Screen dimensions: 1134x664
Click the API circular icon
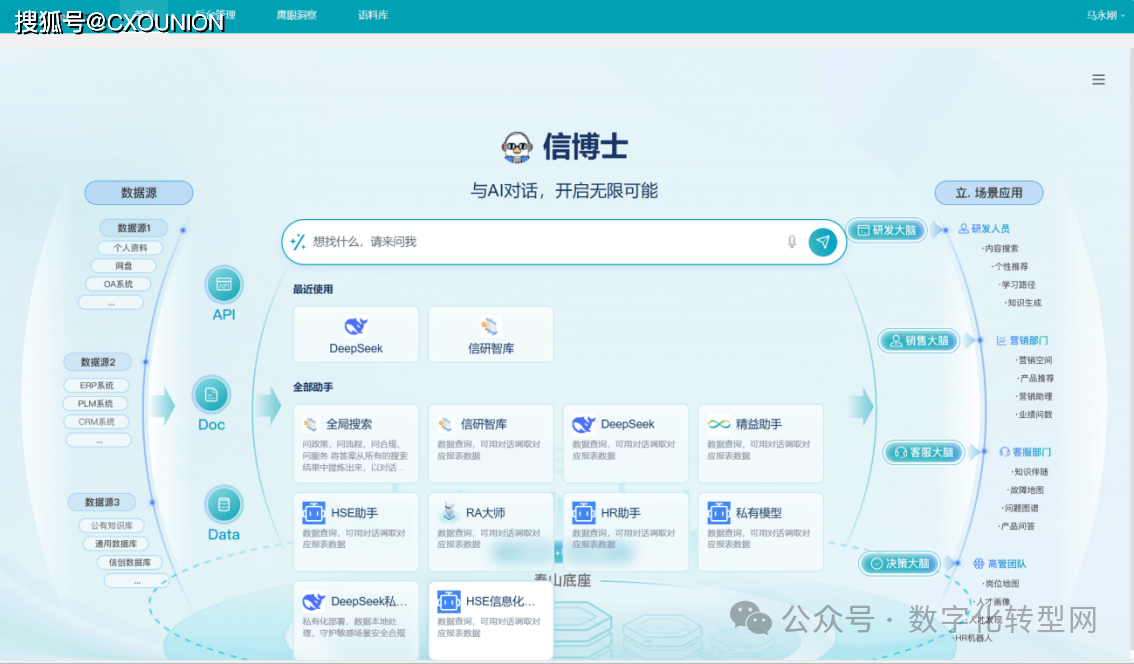[x=224, y=285]
